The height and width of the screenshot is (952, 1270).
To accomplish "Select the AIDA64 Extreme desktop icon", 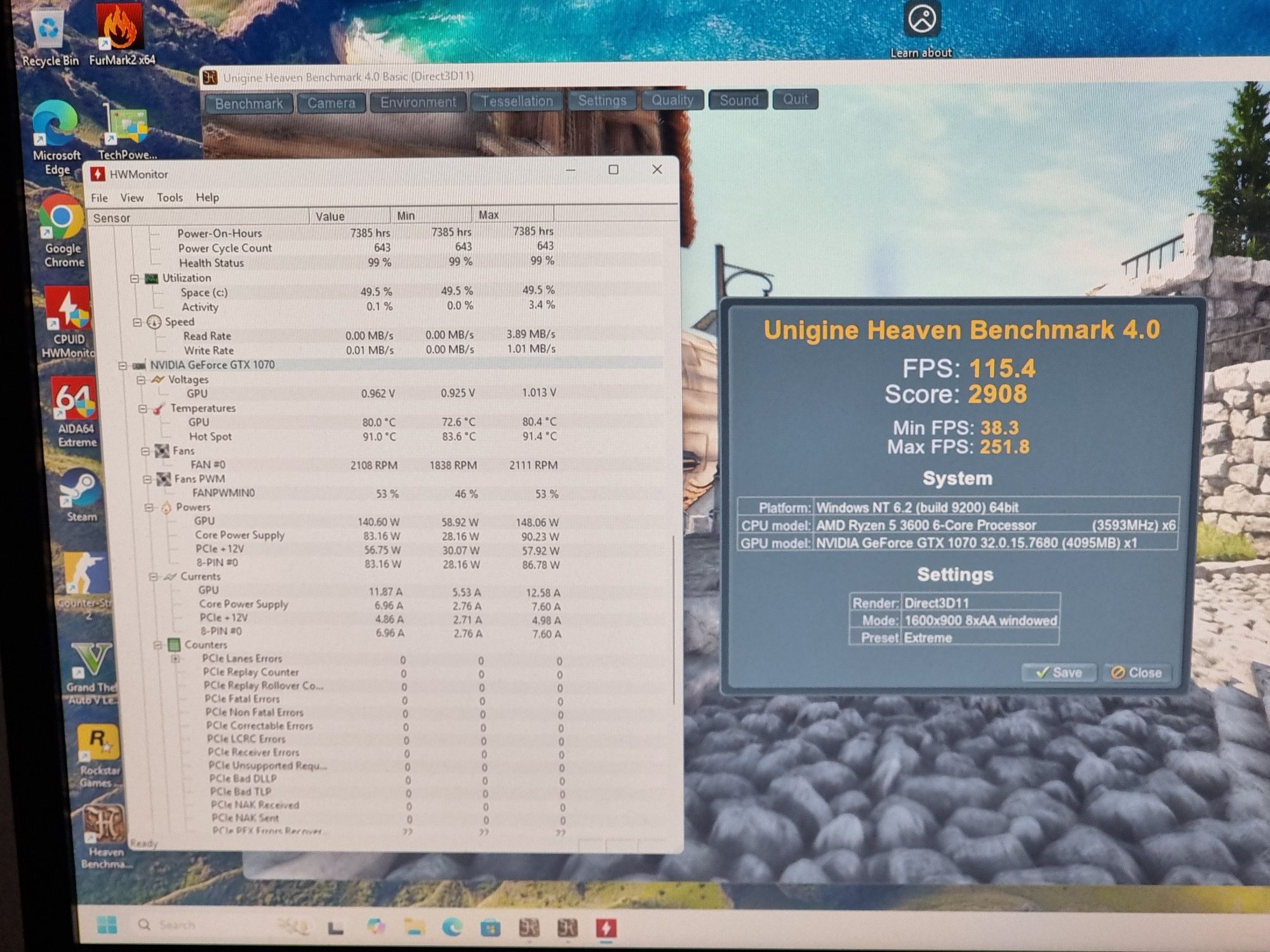I will (76, 412).
